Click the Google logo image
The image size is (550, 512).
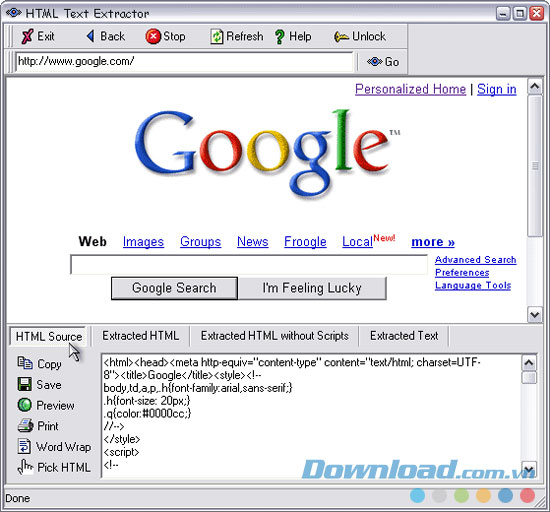[267, 154]
